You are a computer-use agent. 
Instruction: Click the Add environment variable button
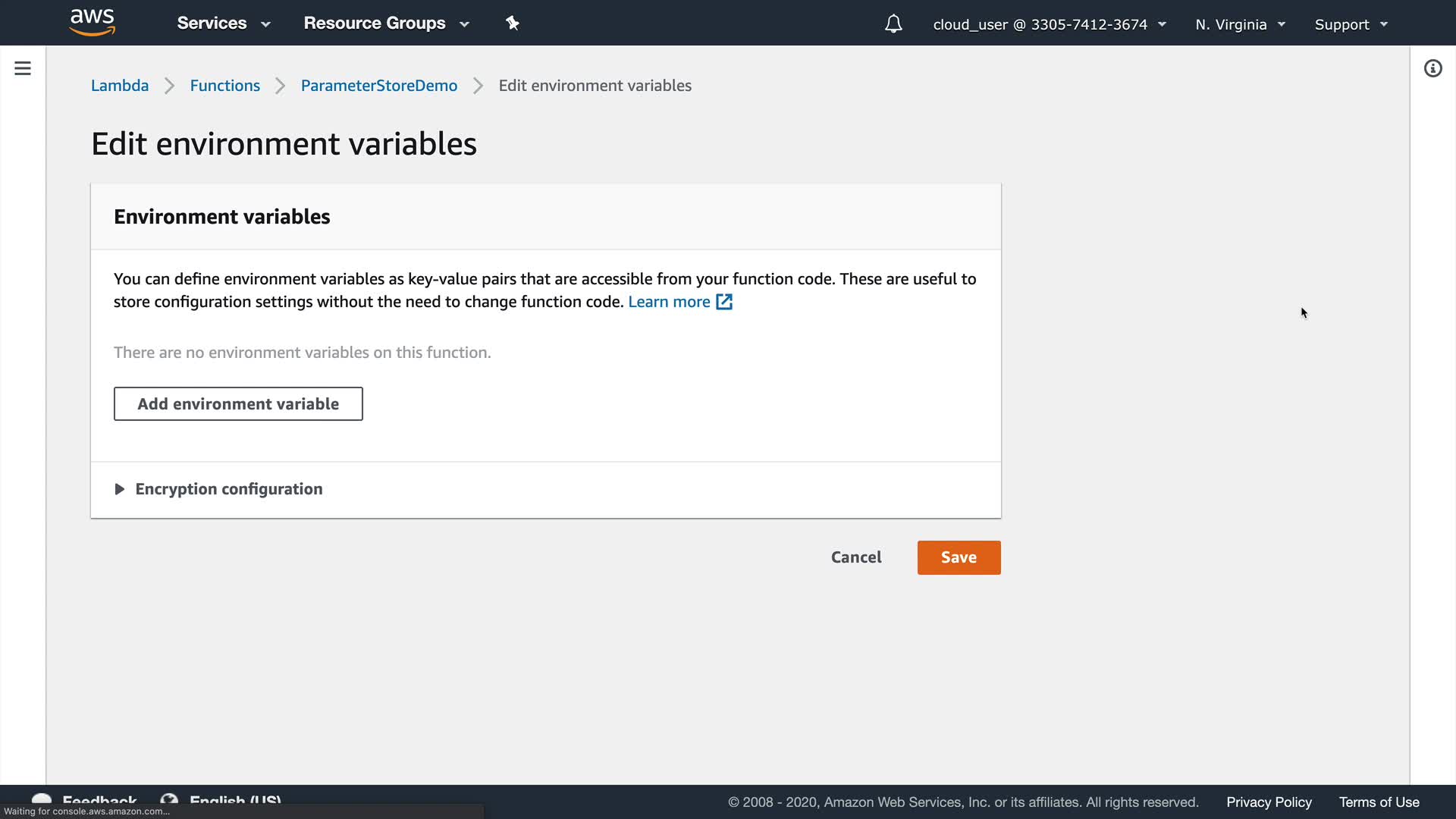(x=238, y=404)
